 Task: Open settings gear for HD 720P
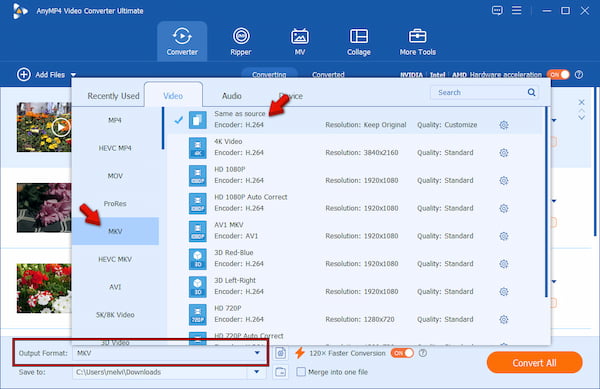504,319
